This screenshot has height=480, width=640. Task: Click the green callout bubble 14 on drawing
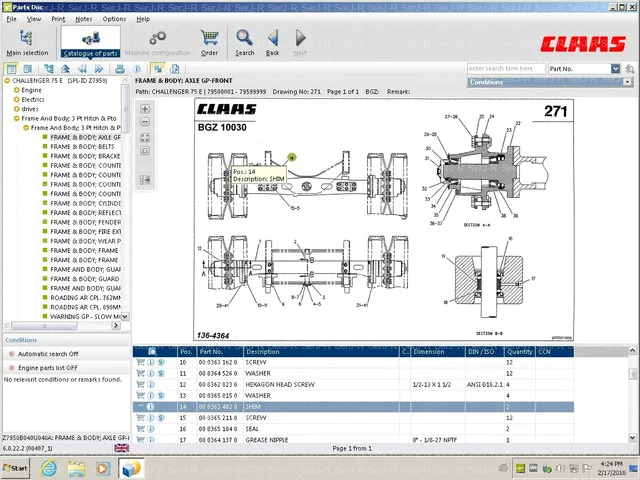[291, 157]
